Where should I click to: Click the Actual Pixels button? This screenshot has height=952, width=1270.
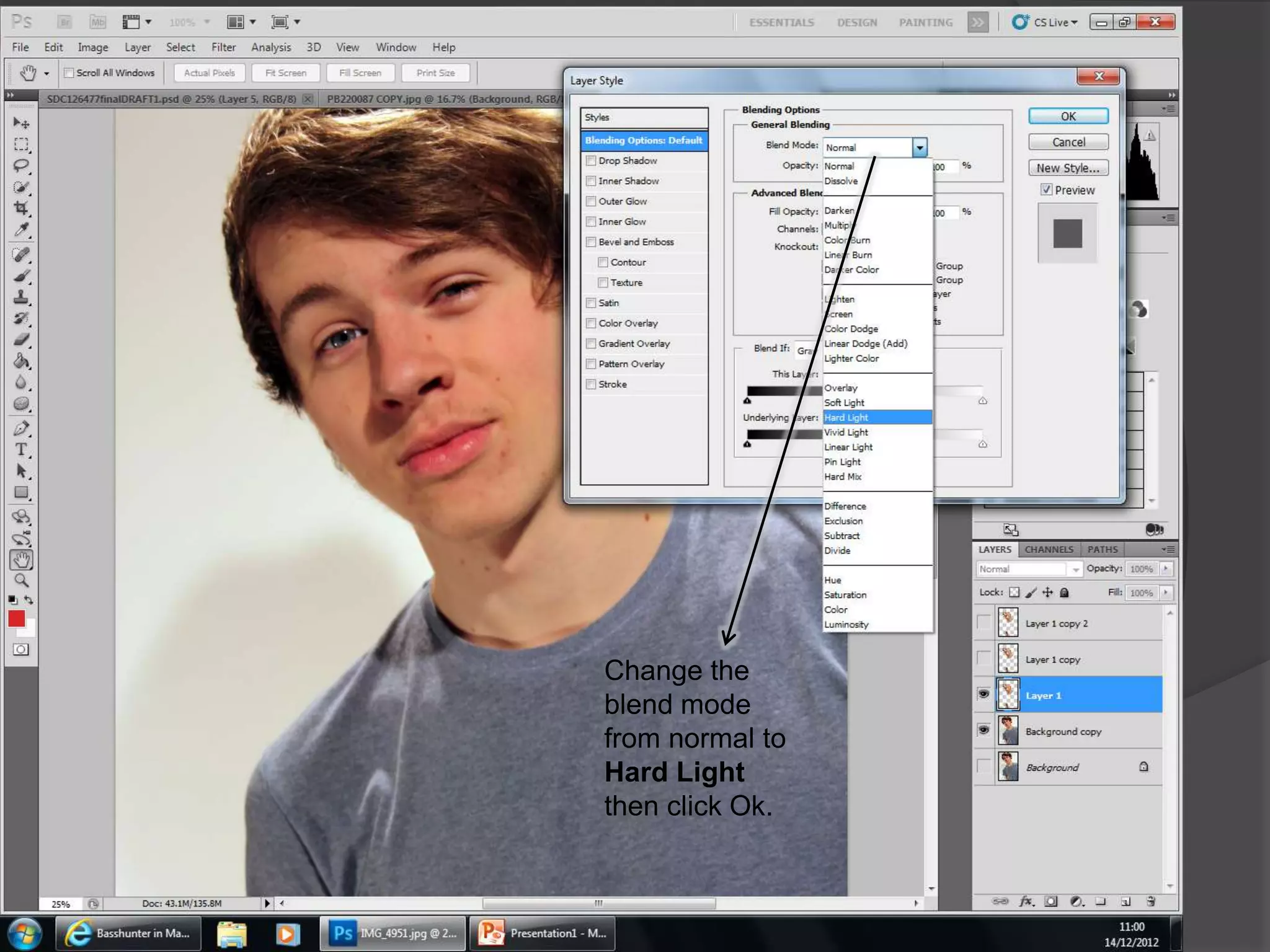pyautogui.click(x=210, y=73)
